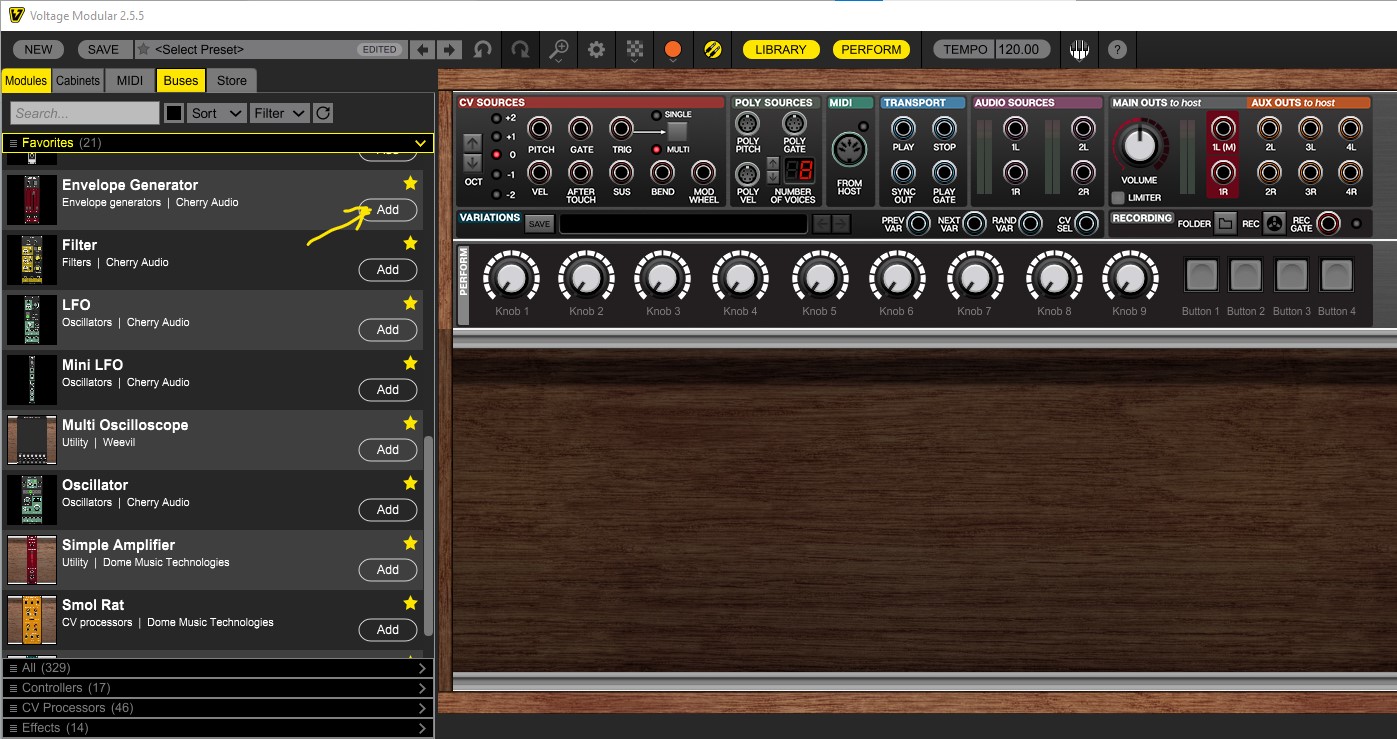Select the MULTI trigger mode
This screenshot has width=1397, height=739.
click(657, 149)
